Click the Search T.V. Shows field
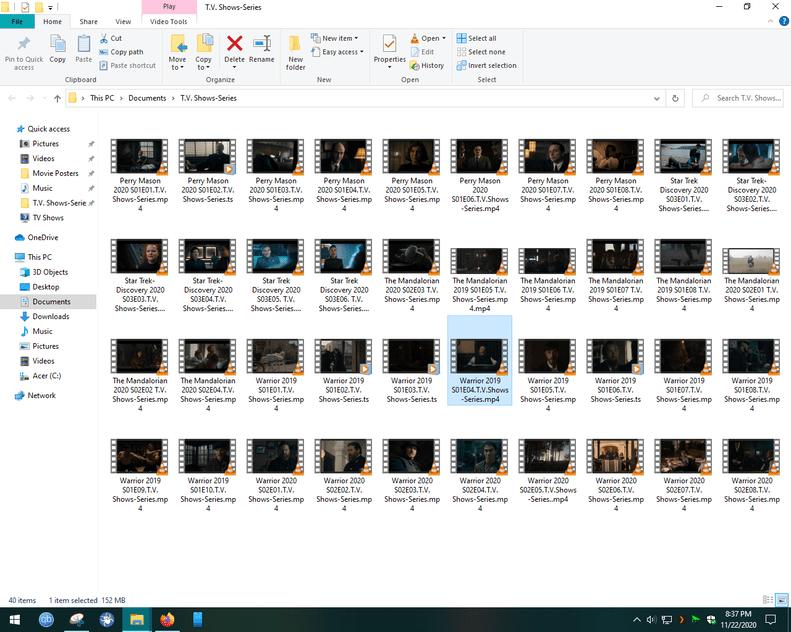791x632 pixels. (740, 98)
